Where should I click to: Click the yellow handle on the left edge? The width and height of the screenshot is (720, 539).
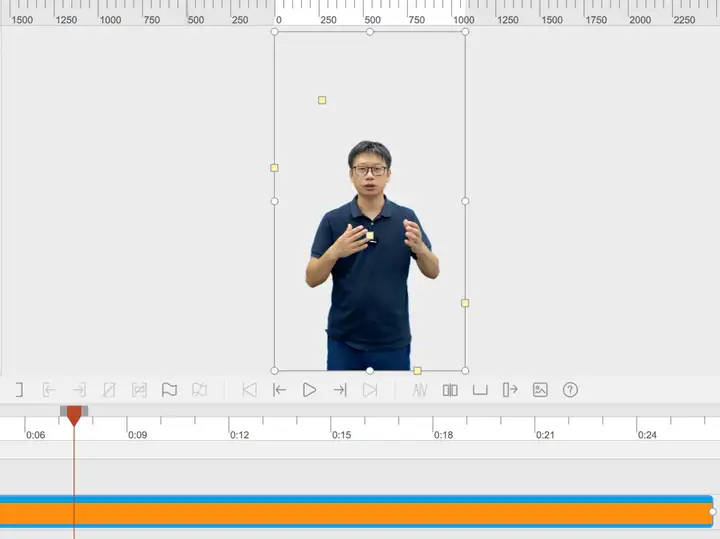(274, 168)
